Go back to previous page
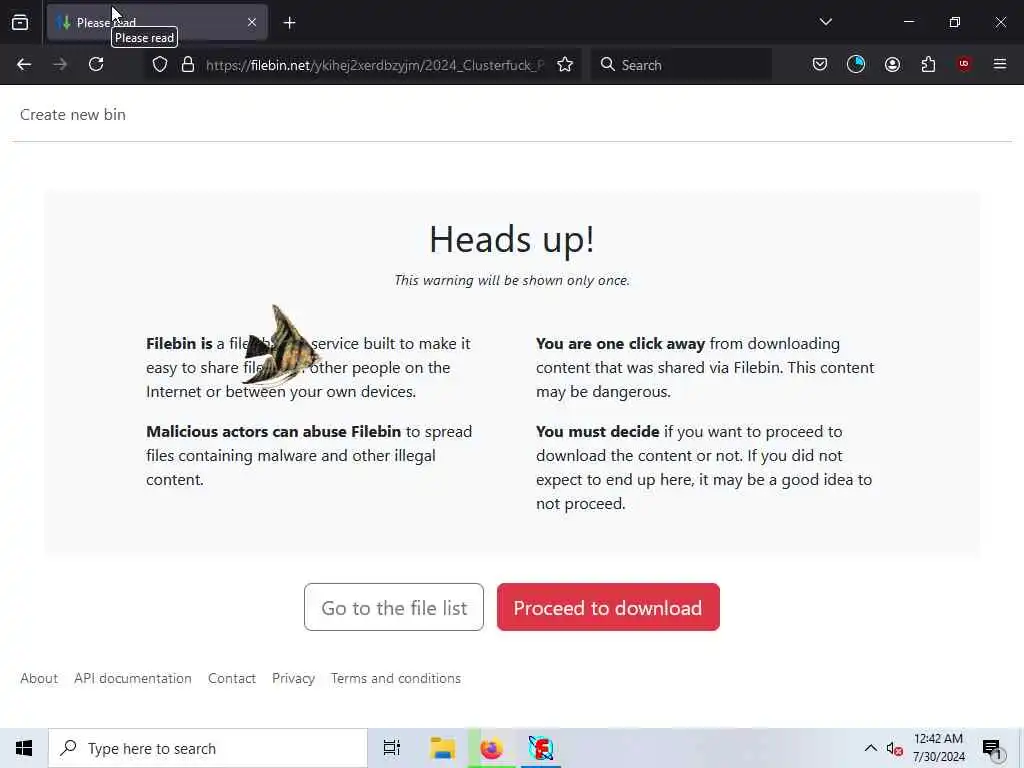 (x=24, y=65)
